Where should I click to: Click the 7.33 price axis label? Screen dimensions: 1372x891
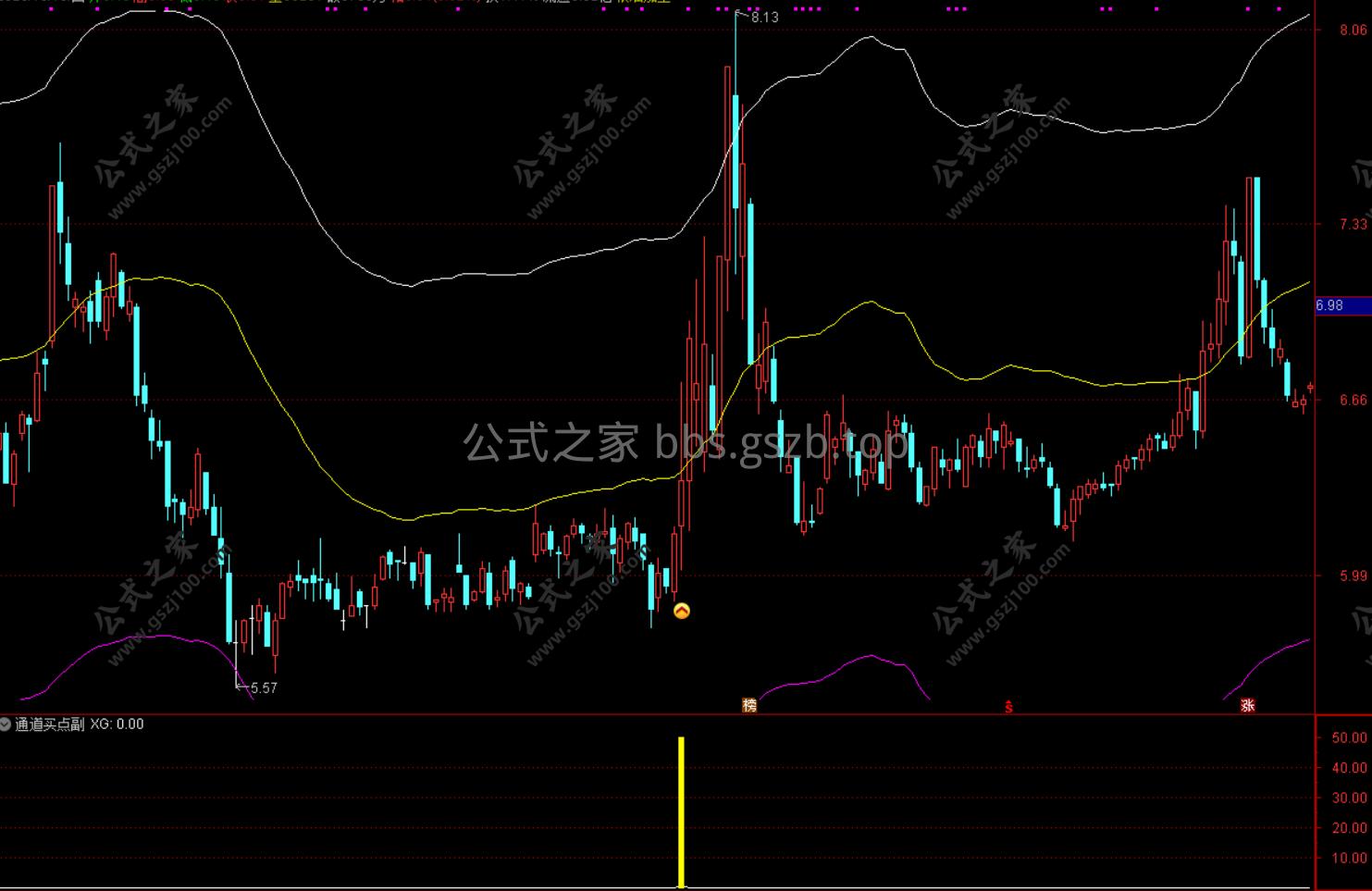click(1353, 224)
